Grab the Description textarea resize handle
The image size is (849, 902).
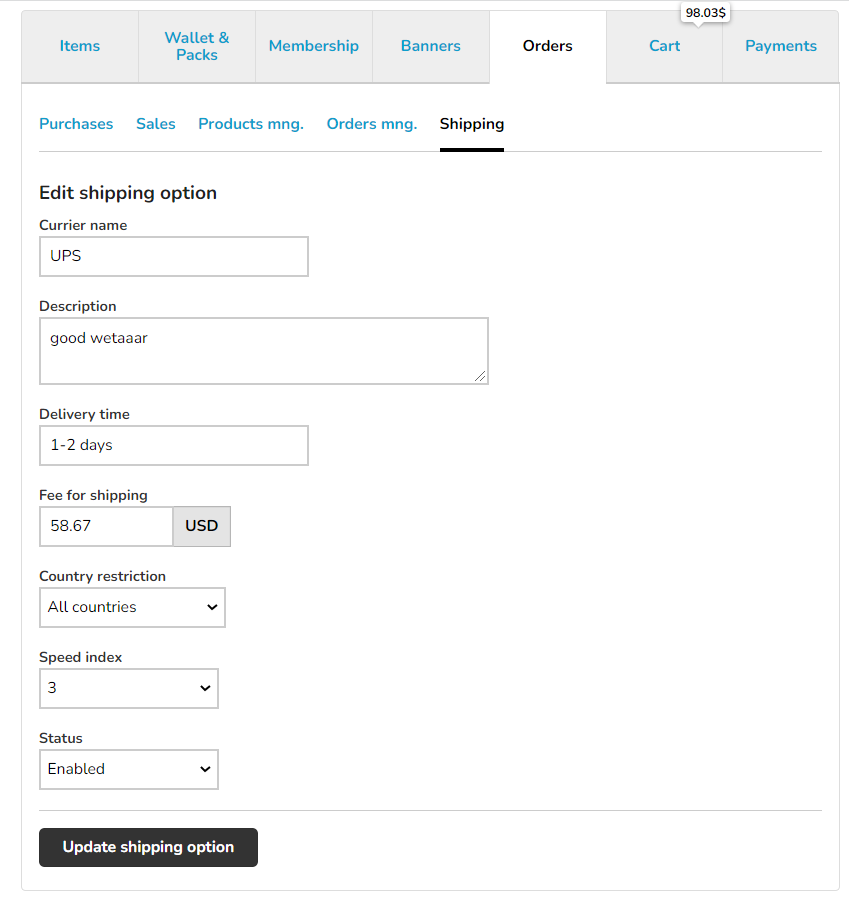coord(480,376)
